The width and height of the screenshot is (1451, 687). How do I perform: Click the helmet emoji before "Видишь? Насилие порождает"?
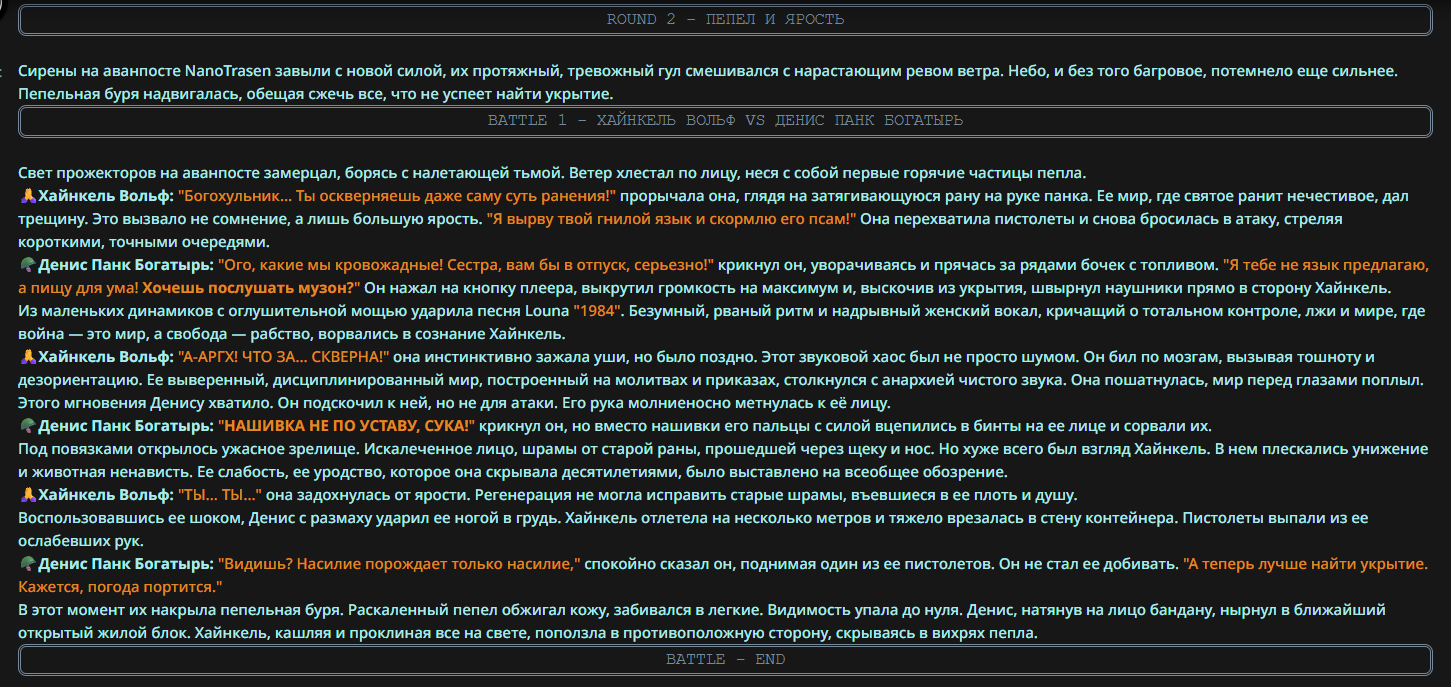click(x=28, y=564)
